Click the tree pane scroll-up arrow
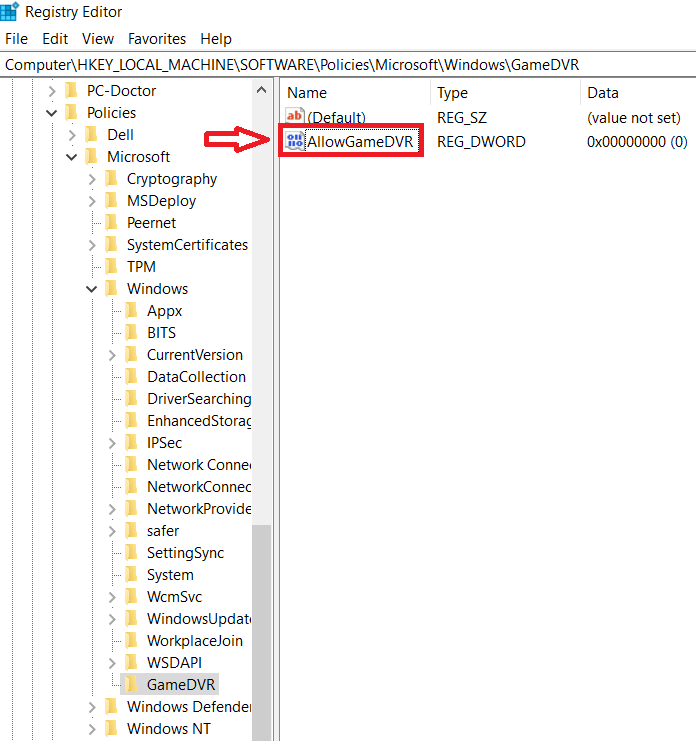Screen dimensions: 696x741 tap(261, 90)
